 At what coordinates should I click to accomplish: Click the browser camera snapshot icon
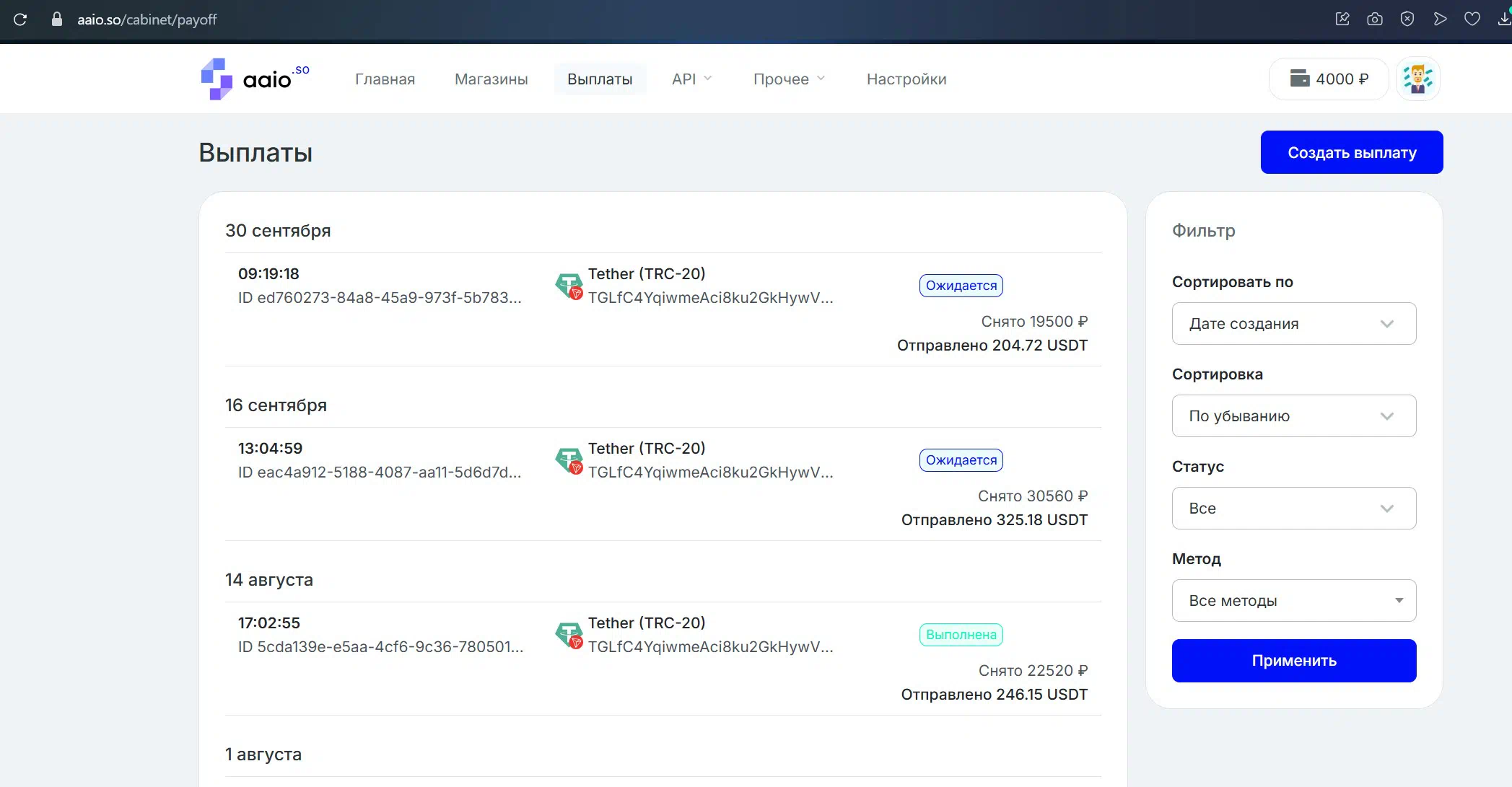pyautogui.click(x=1375, y=19)
